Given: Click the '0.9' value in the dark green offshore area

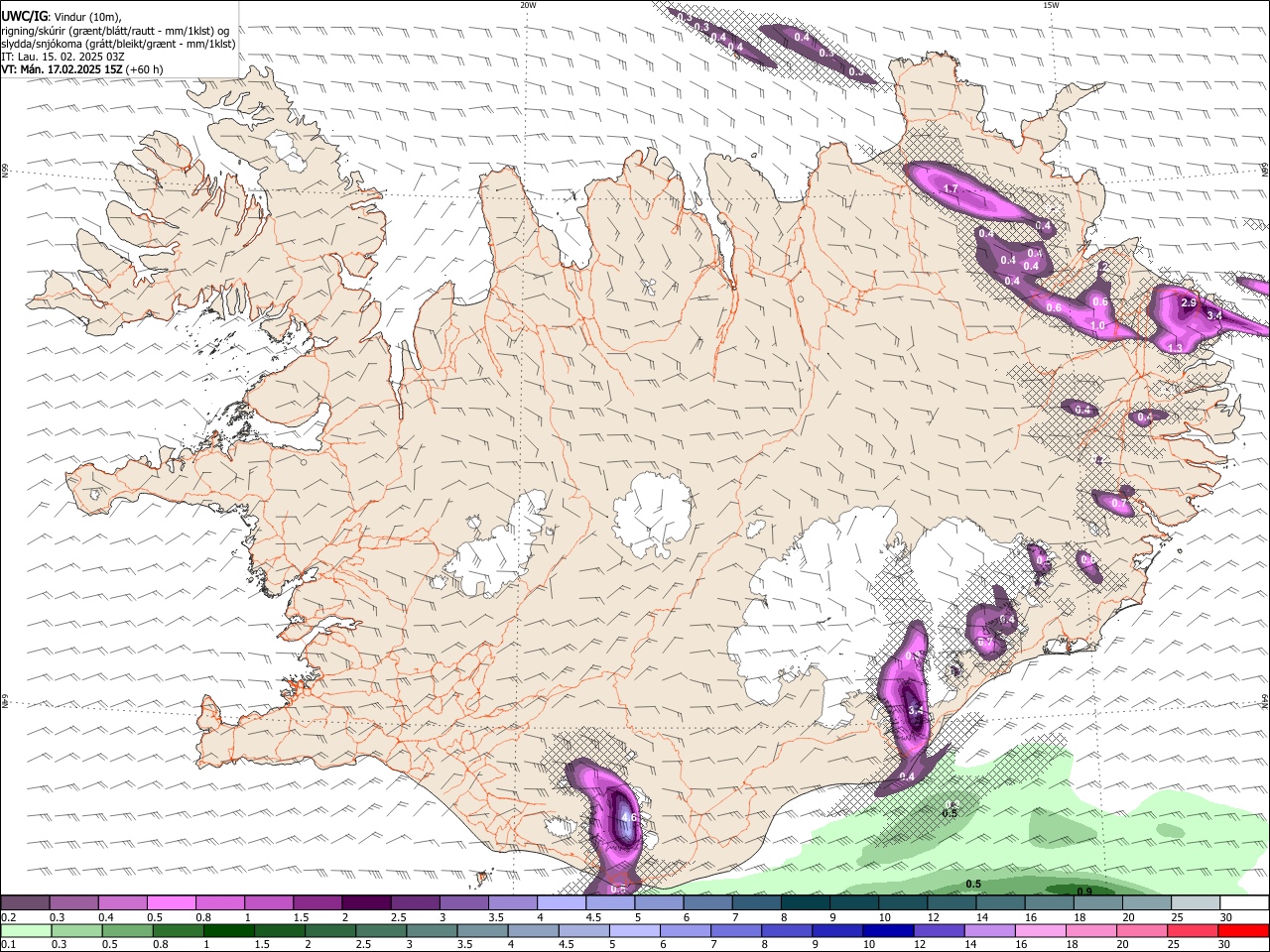Looking at the screenshot, I should click(1084, 892).
